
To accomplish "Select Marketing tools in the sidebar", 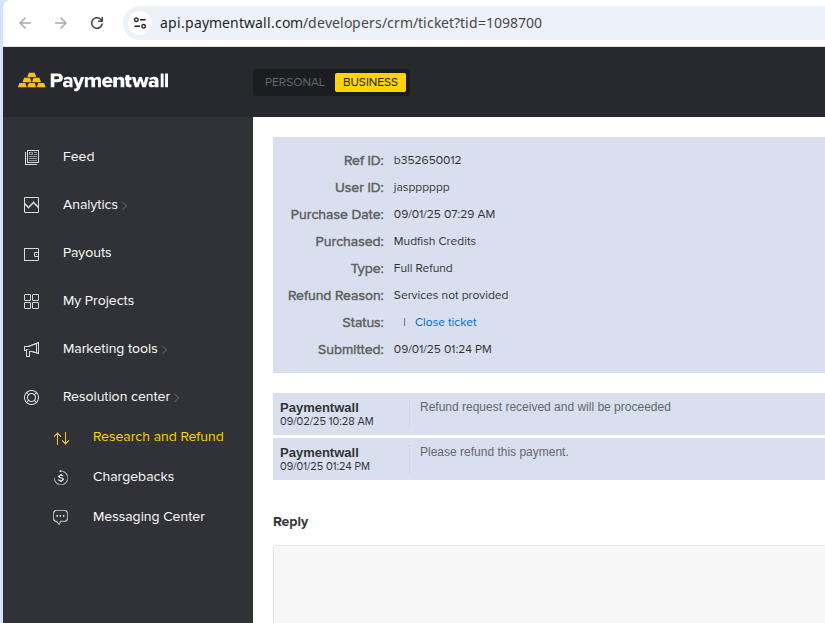I will [110, 349].
